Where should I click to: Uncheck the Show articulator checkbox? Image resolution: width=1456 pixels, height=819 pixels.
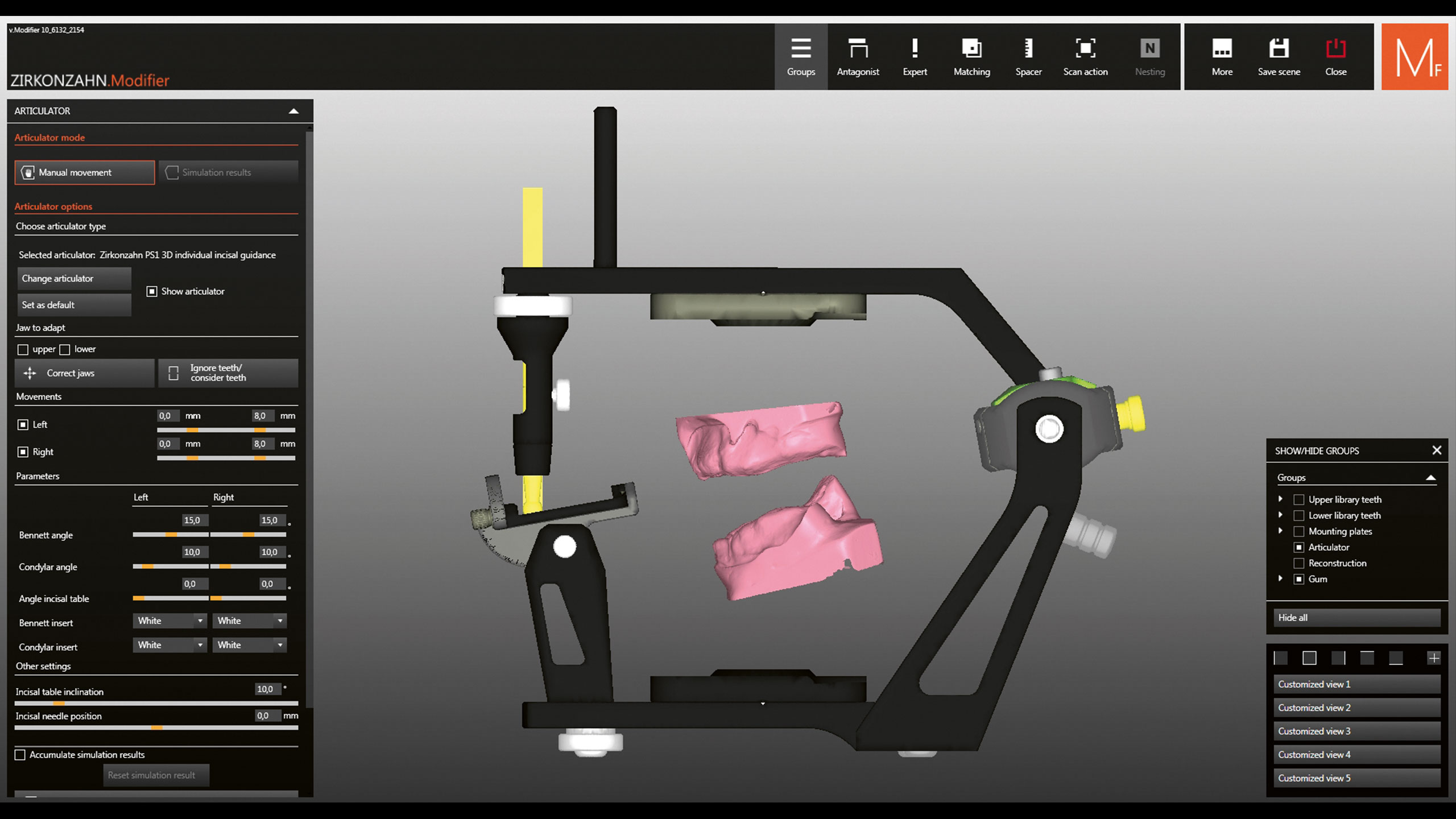tap(152, 291)
